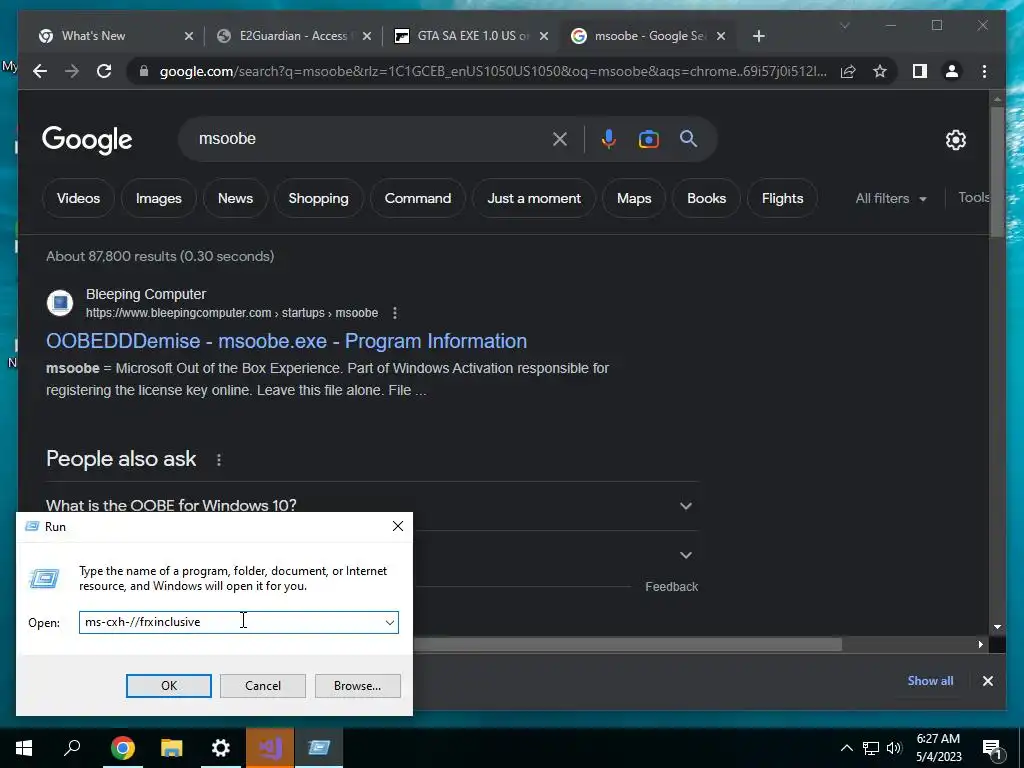
Task: Open Run dialog history dropdown arrow
Action: pyautogui.click(x=389, y=622)
